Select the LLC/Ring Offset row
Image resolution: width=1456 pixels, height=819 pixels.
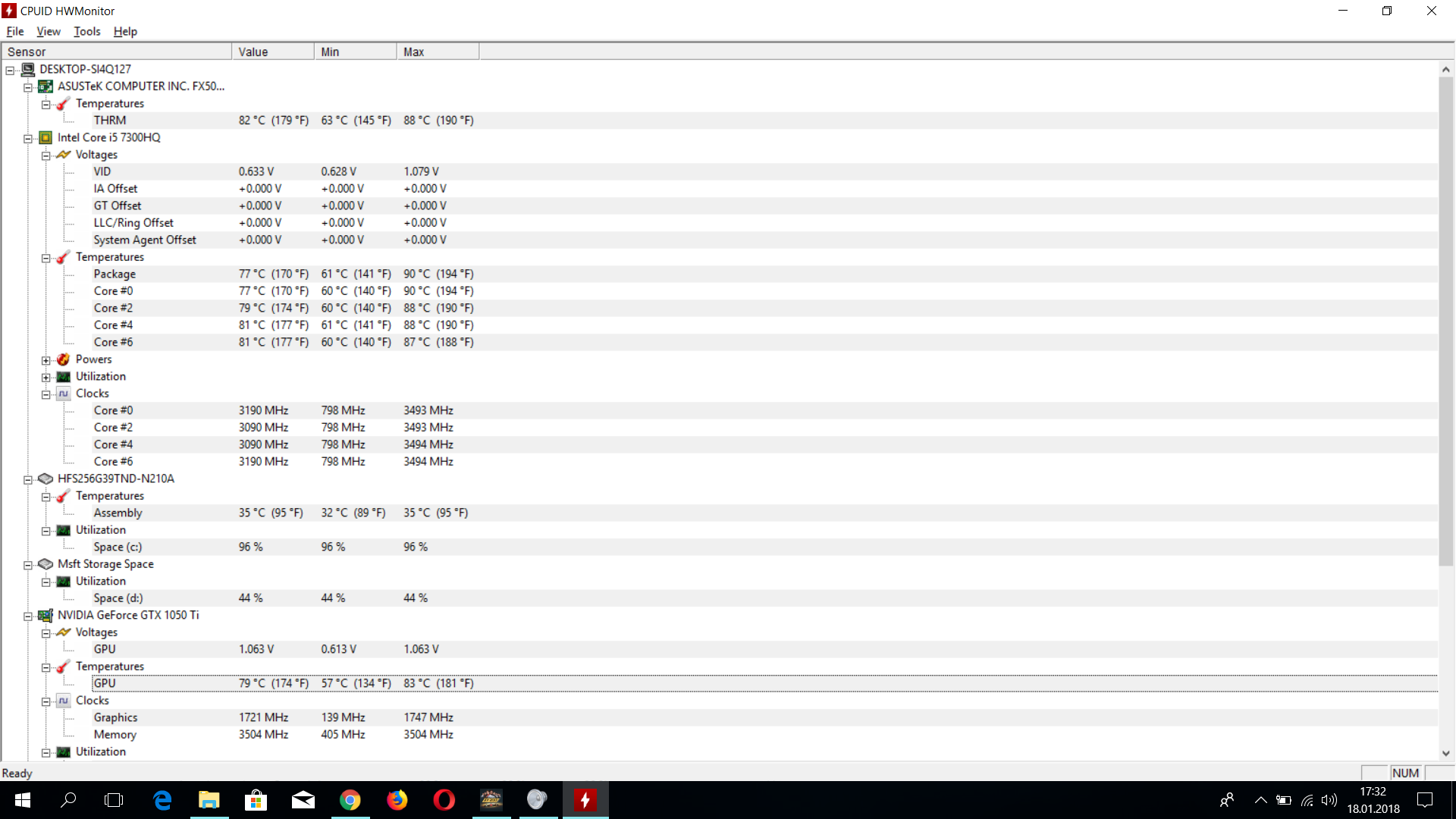tap(764, 223)
